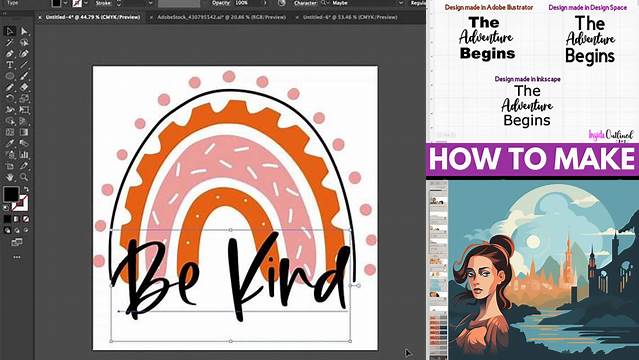The image size is (639, 360).
Task: Select the Gradient tool
Action: click(24, 132)
